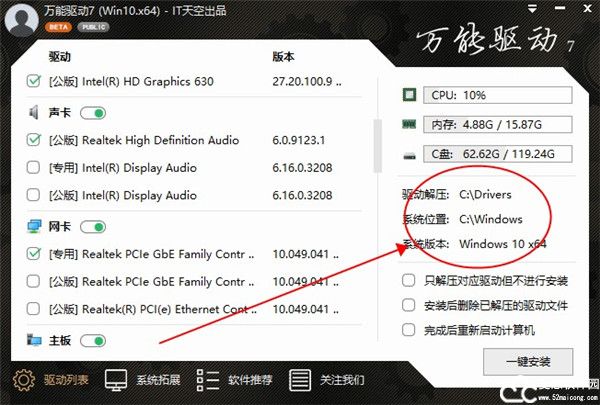The image size is (600, 405).
Task: Click the C盘 disk usage field
Action: (497, 154)
